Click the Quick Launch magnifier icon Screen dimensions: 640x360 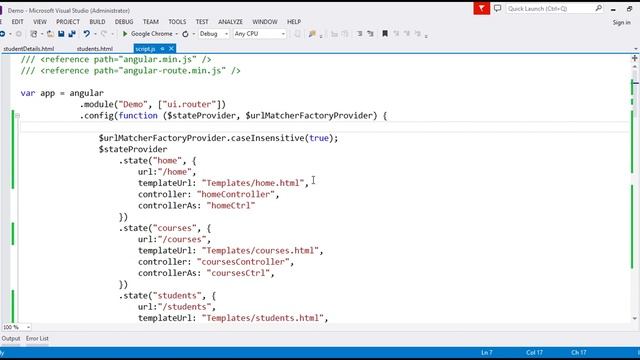pyautogui.click(x=598, y=8)
